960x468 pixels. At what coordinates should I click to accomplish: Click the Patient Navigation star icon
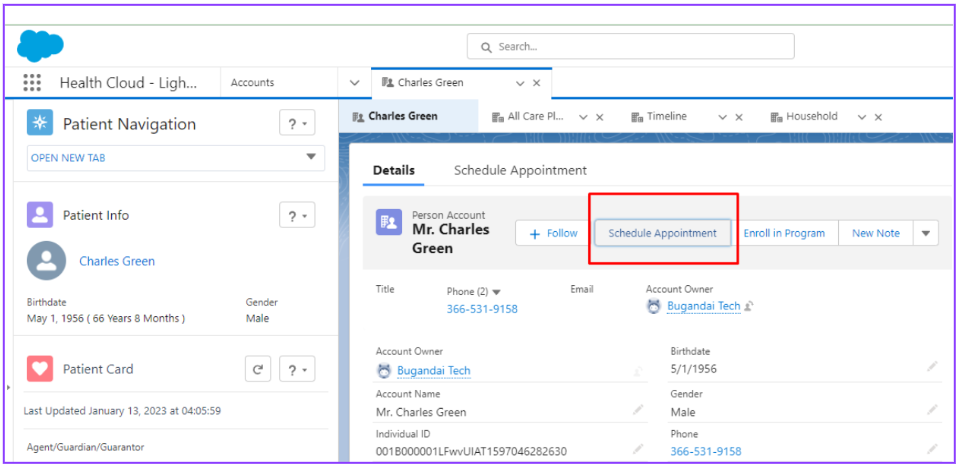pyautogui.click(x=40, y=123)
